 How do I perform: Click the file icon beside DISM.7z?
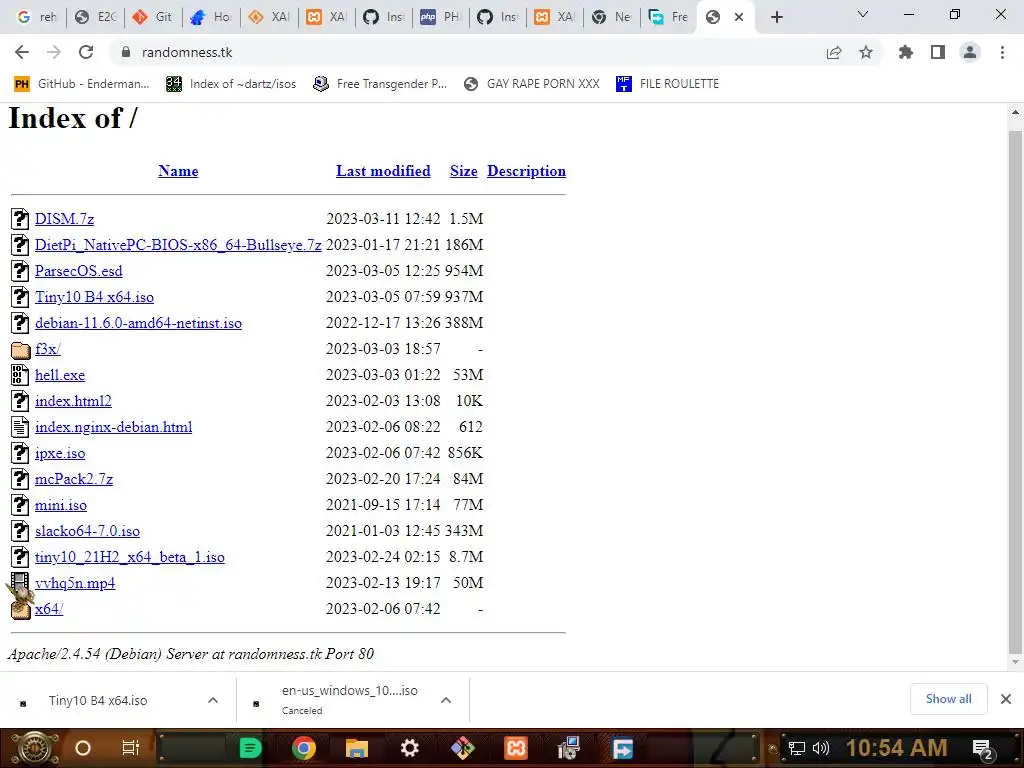coord(20,219)
